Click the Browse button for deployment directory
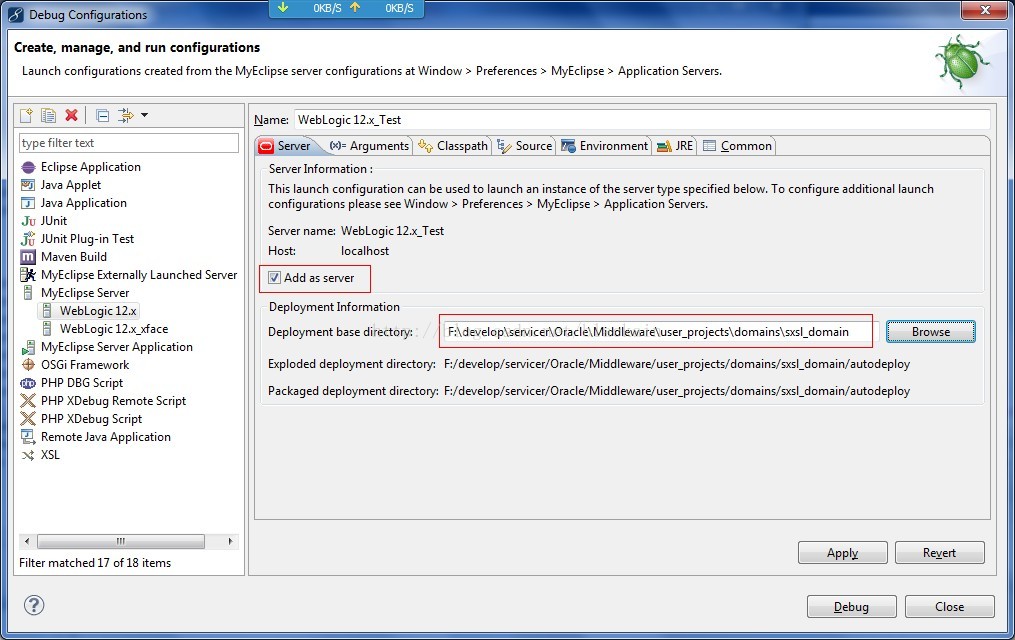The image size is (1015, 640). pos(930,332)
